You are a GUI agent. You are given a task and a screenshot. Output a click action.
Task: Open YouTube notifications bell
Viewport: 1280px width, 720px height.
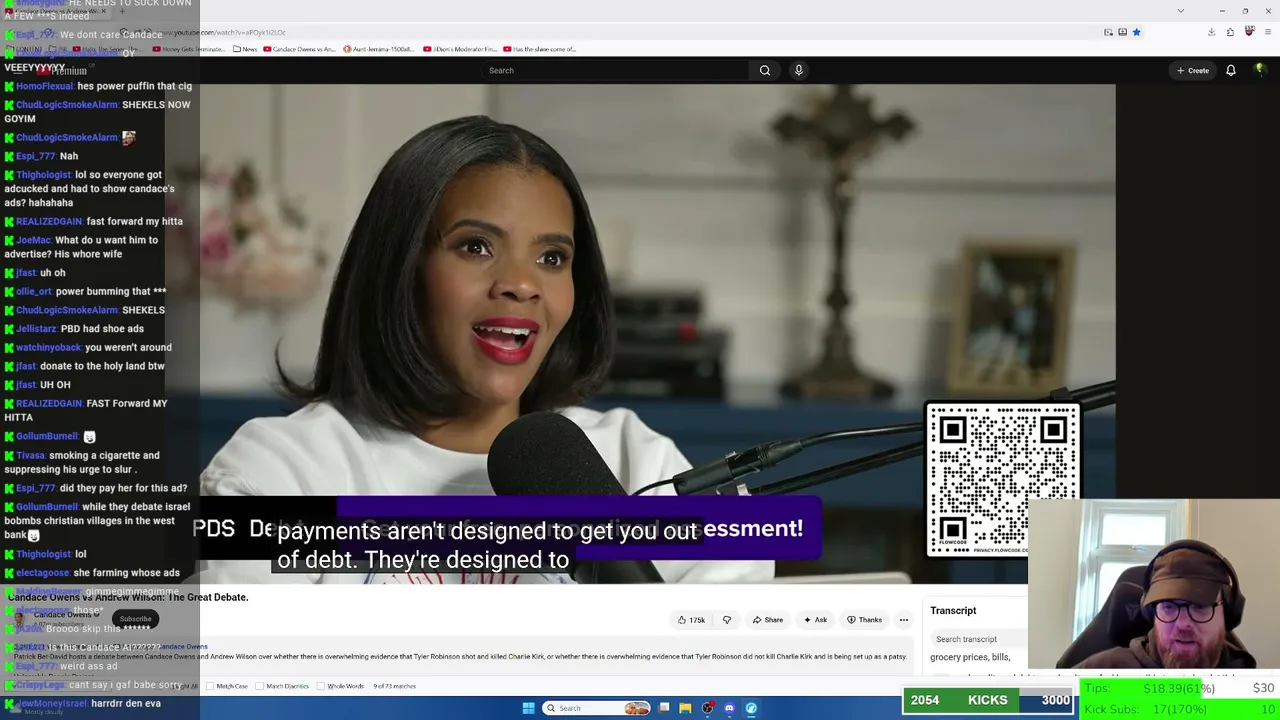click(1231, 70)
